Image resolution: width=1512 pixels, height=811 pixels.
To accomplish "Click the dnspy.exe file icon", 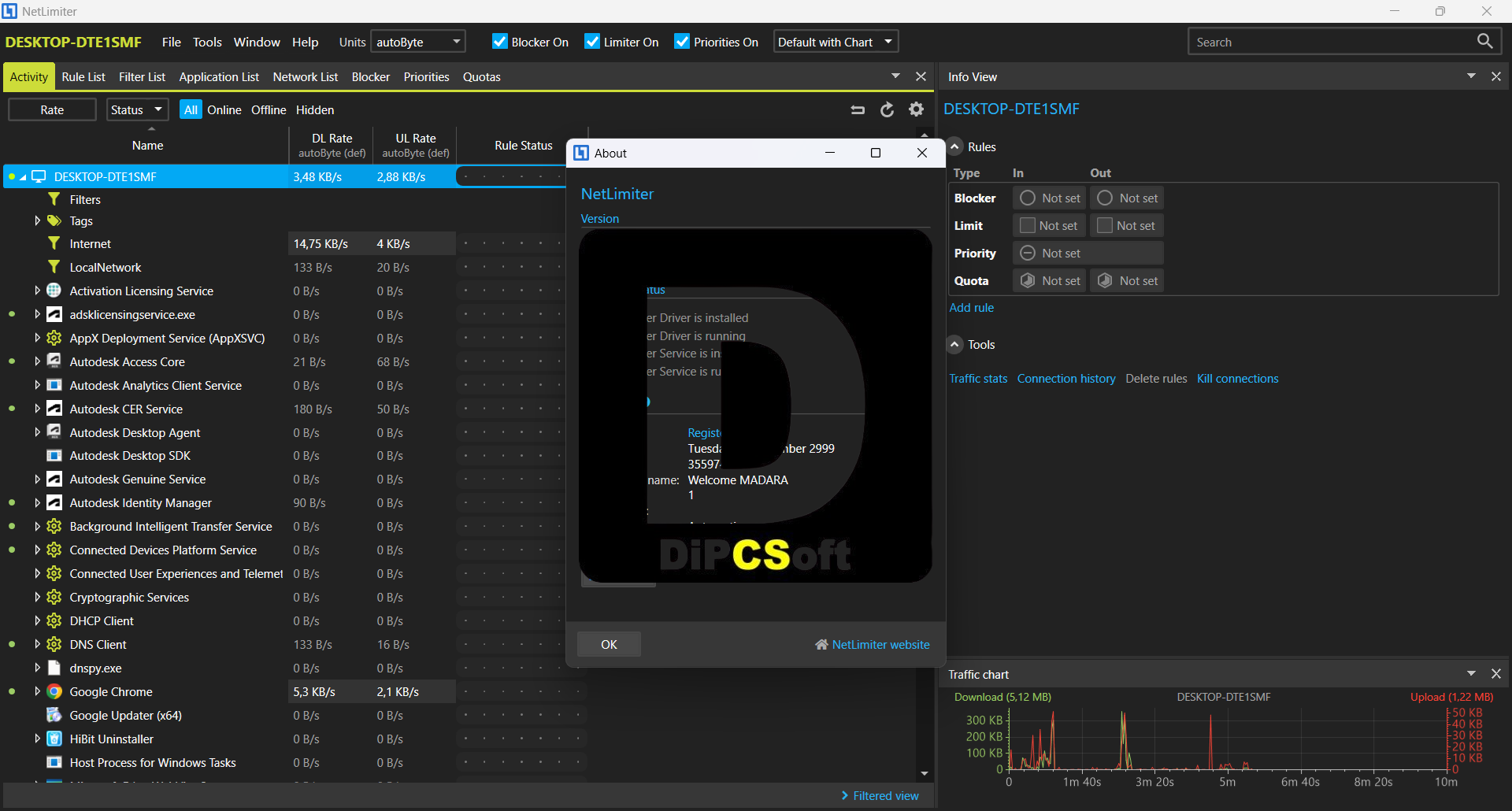I will coord(54,668).
